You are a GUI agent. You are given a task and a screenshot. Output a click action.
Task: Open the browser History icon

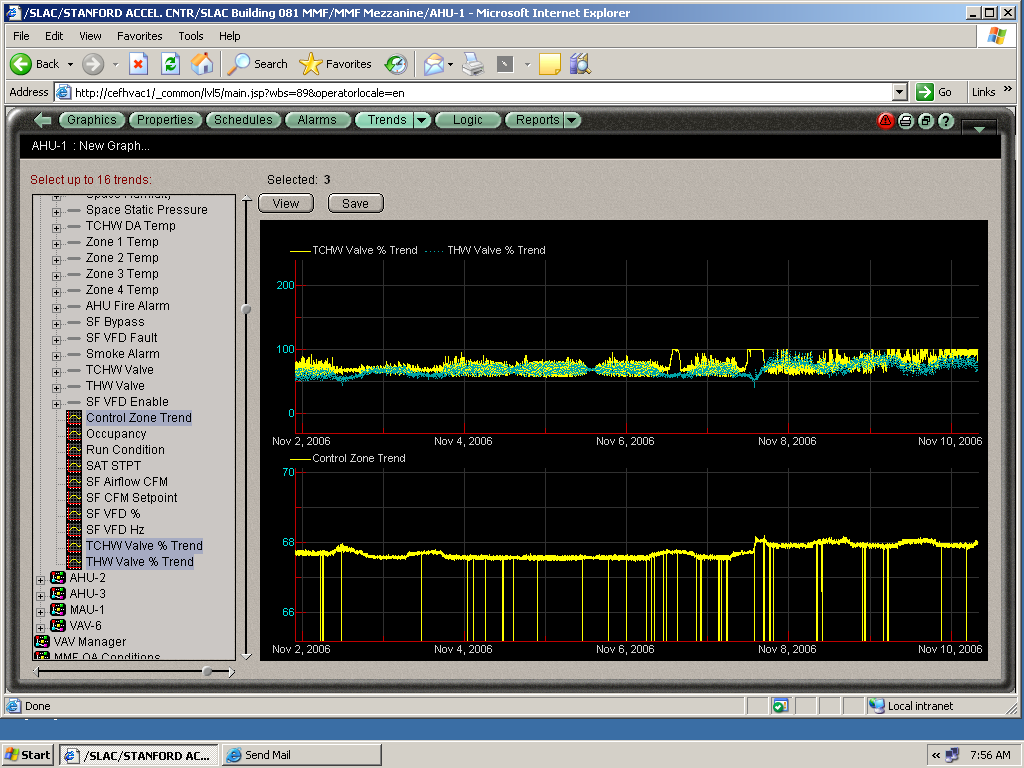click(x=396, y=64)
